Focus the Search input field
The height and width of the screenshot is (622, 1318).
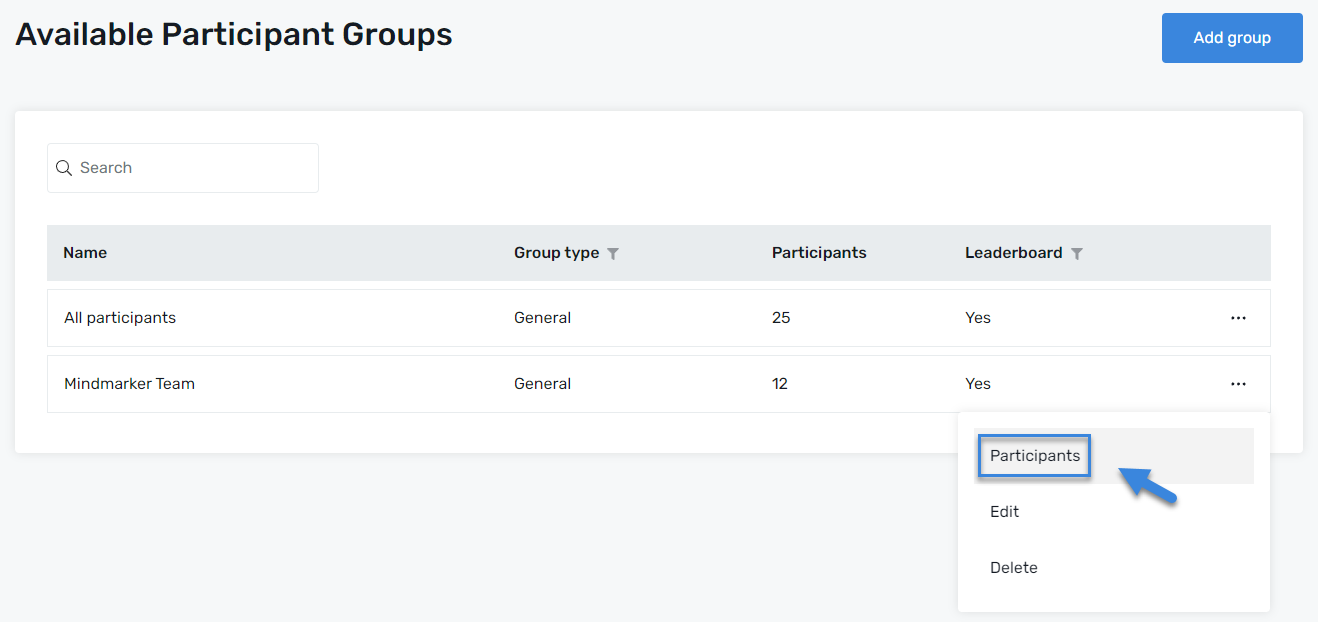point(195,168)
